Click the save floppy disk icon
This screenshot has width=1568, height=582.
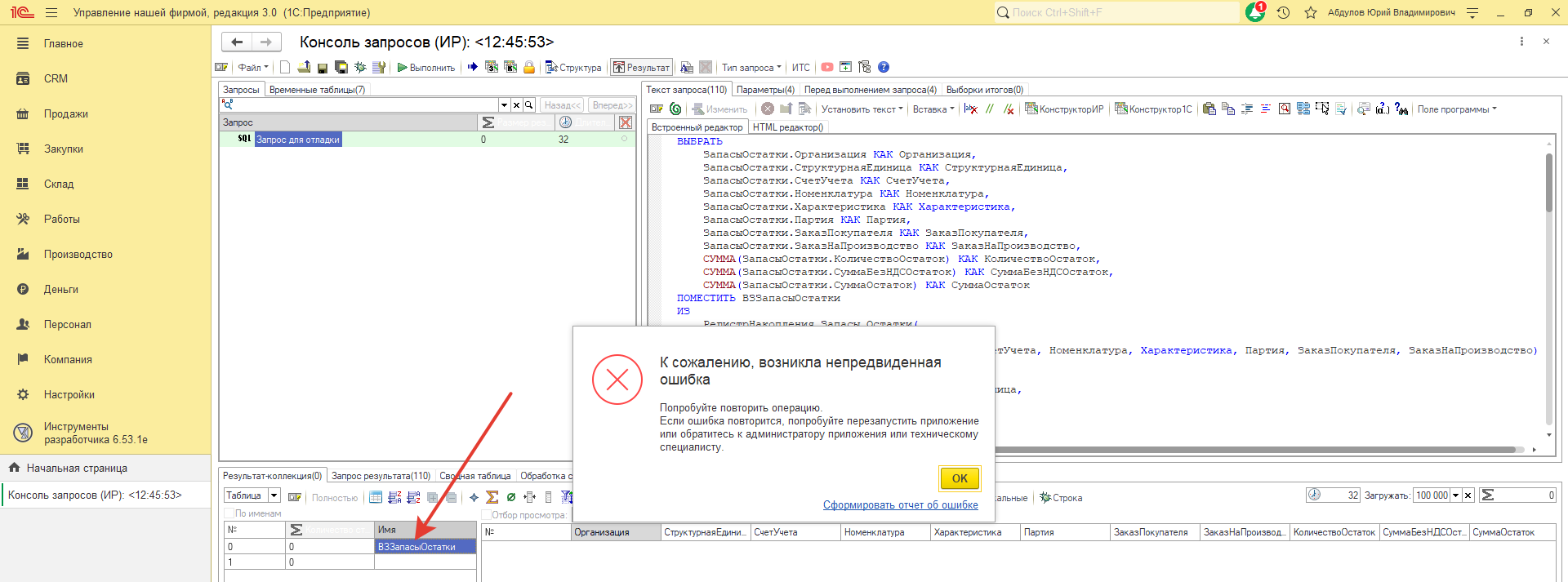click(x=323, y=68)
